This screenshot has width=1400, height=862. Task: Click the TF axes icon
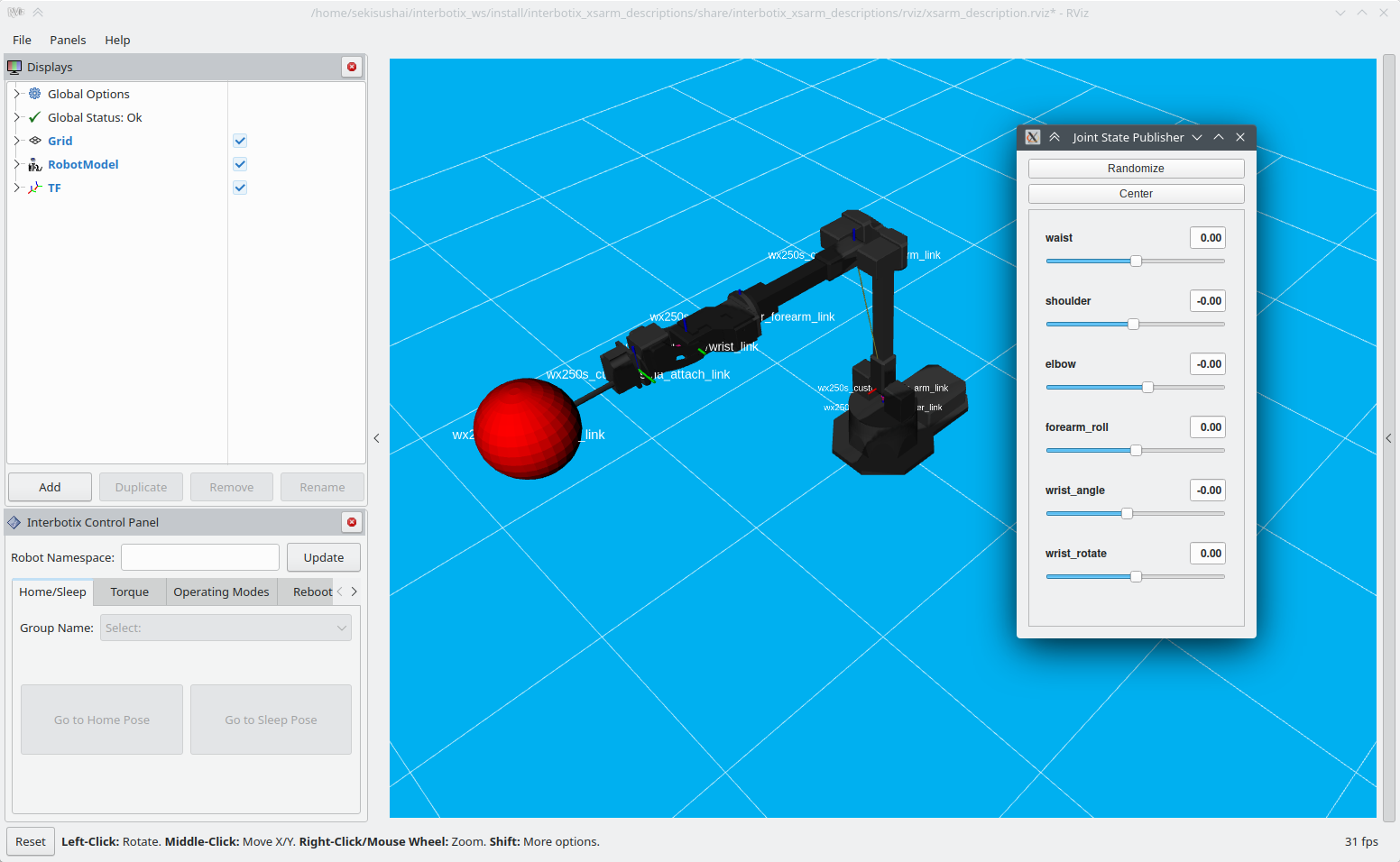35,188
